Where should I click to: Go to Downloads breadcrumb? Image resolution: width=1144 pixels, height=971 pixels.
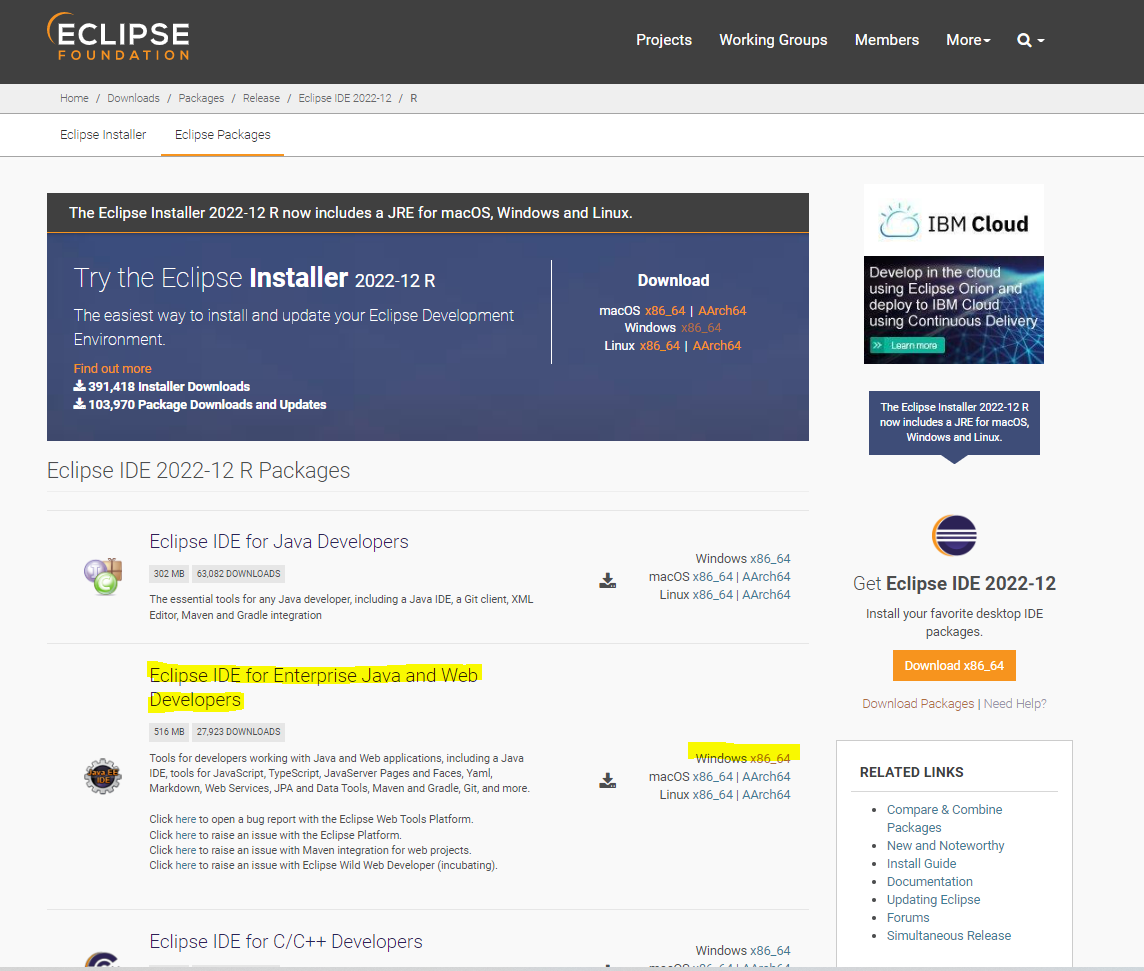click(x=134, y=98)
